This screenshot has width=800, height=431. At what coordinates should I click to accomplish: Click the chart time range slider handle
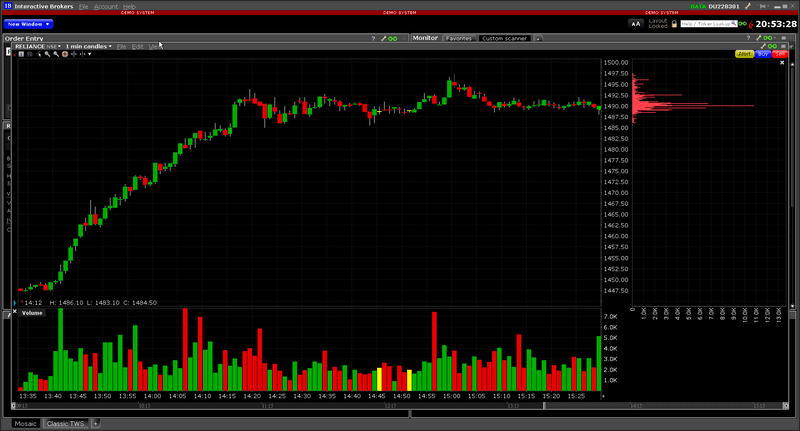click(x=544, y=406)
